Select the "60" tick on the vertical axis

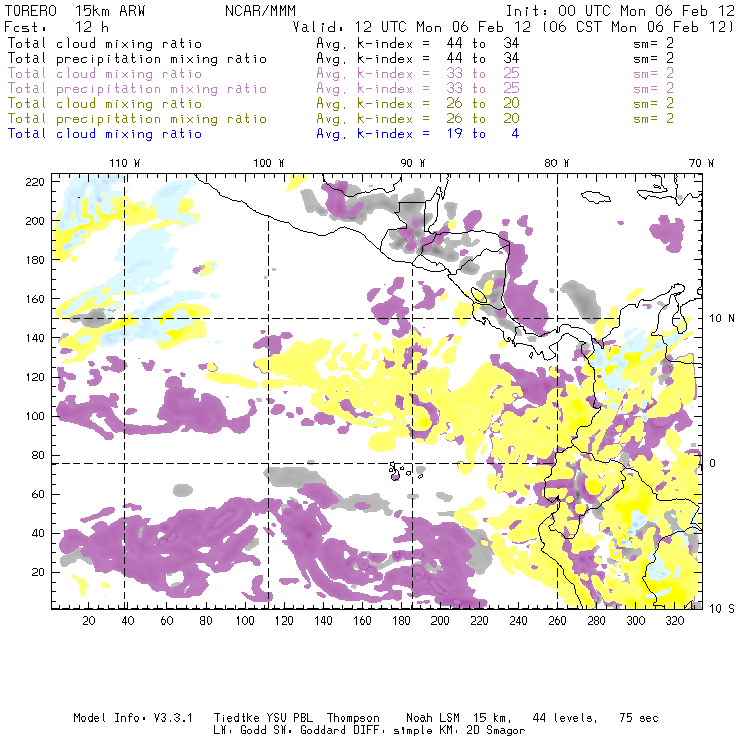click(x=39, y=494)
